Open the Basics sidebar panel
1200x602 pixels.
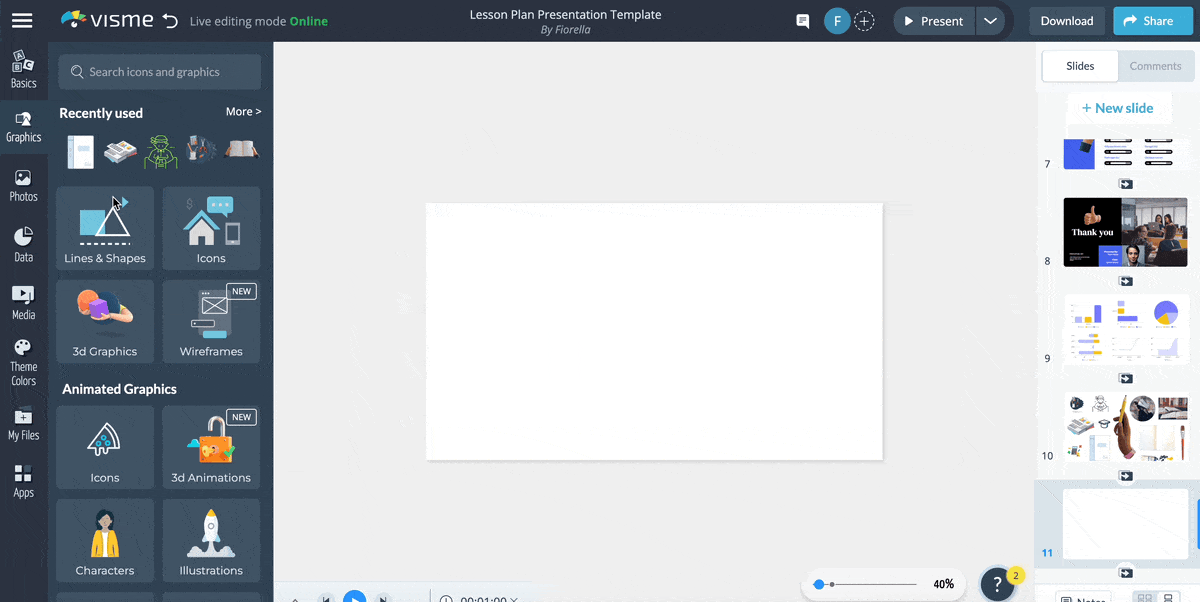point(23,69)
